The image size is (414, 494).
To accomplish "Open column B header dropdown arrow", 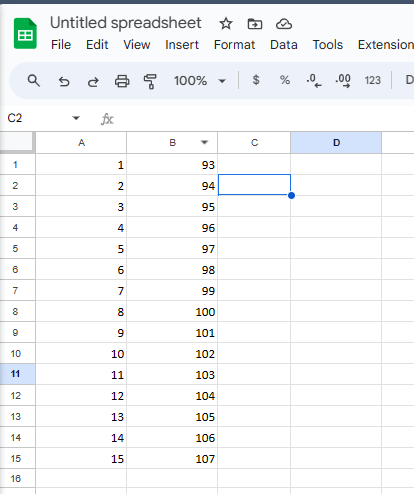I will click(204, 143).
